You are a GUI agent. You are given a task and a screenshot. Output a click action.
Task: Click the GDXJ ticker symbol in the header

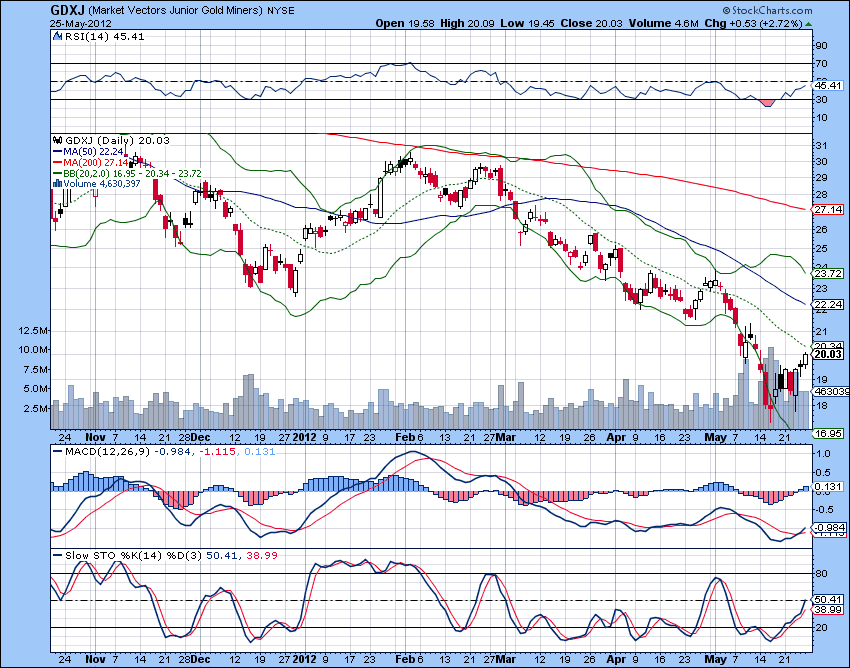pyautogui.click(x=67, y=10)
